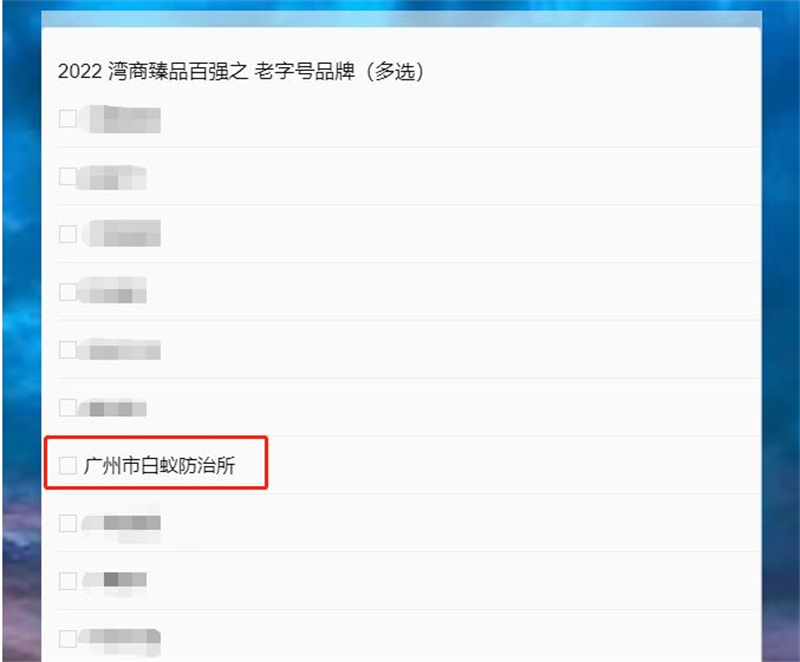Select the blurred label of the ninth option
Image resolution: width=800 pixels, height=662 pixels.
point(114,581)
